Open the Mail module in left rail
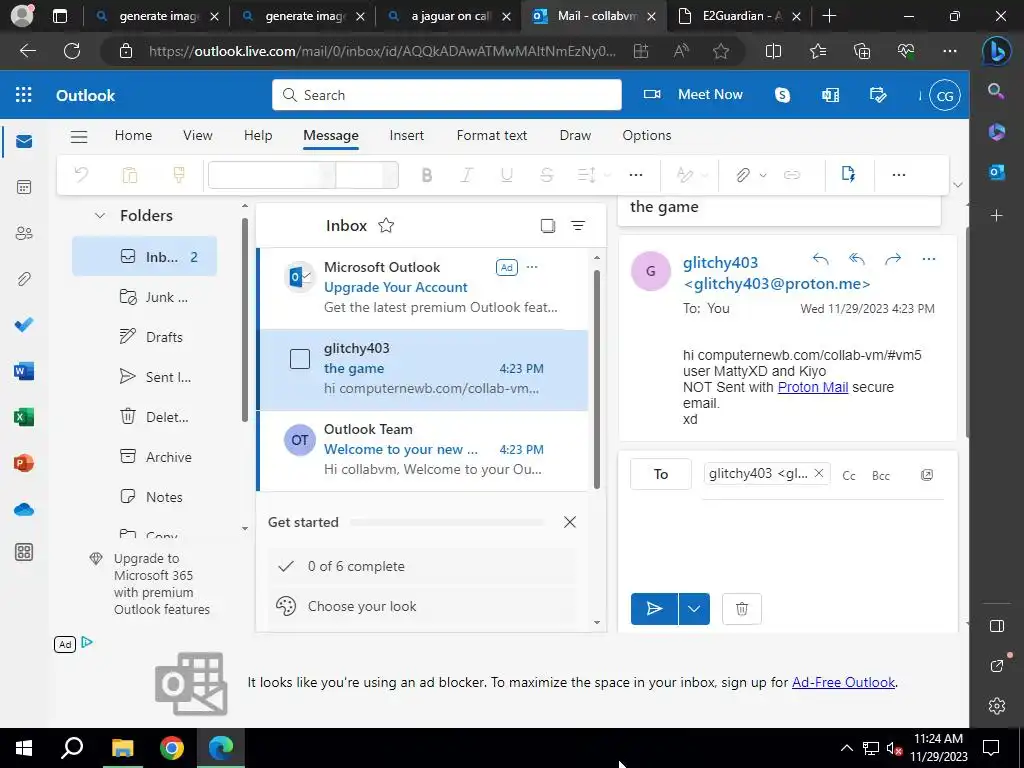Image resolution: width=1024 pixels, height=768 pixels. (24, 141)
